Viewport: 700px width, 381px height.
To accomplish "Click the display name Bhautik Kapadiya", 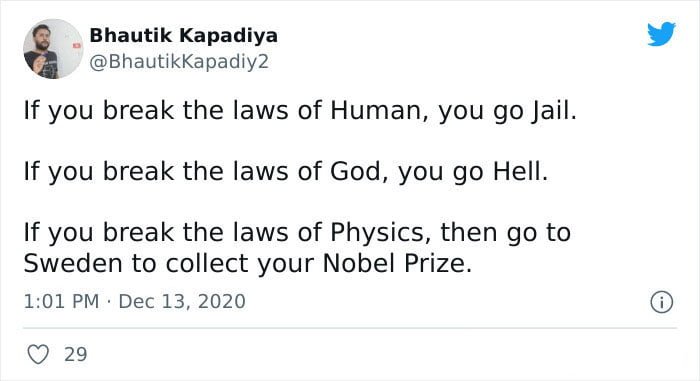I will coord(183,35).
